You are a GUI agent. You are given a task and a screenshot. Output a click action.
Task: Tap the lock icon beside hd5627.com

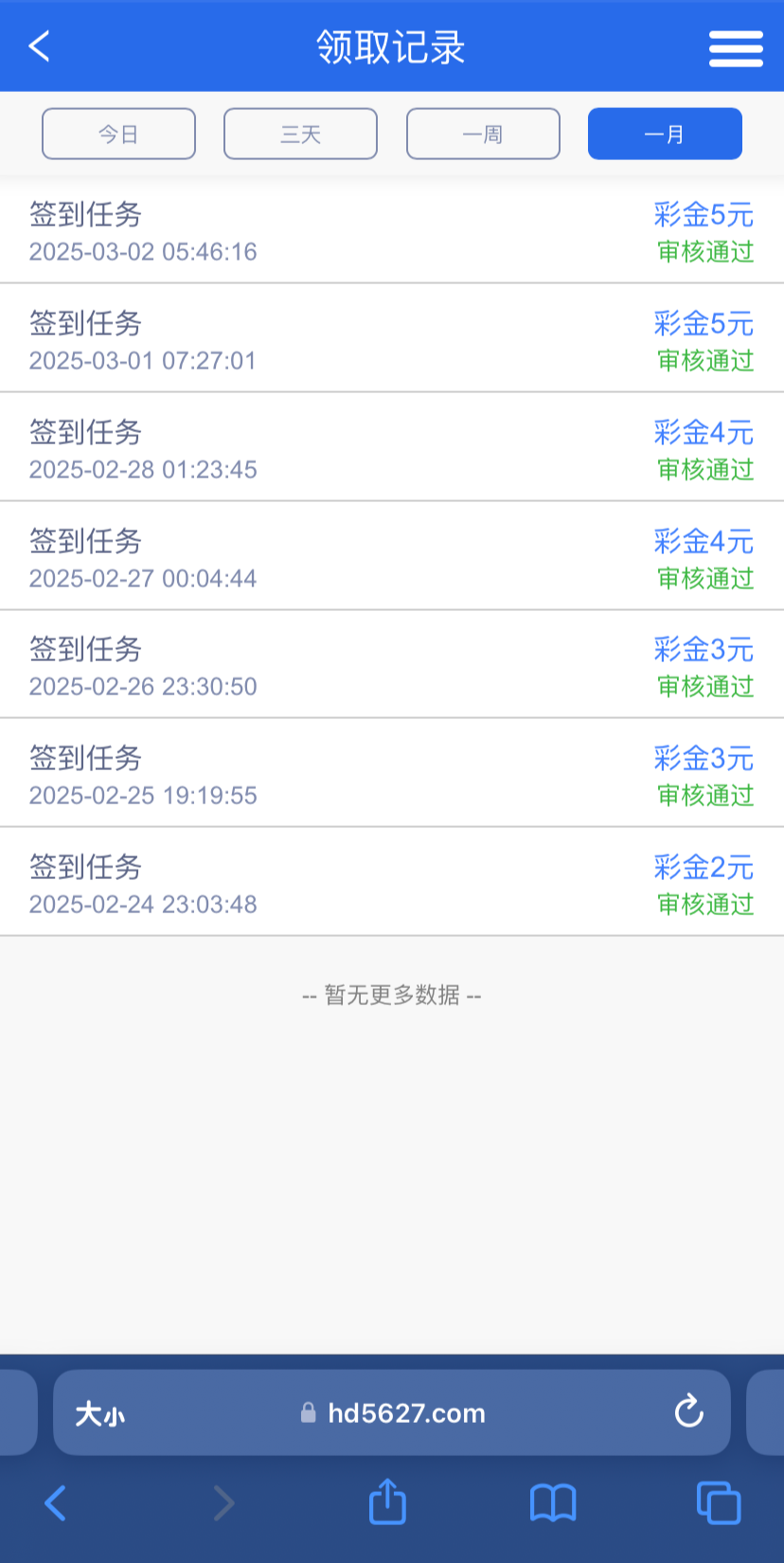pyautogui.click(x=308, y=1413)
